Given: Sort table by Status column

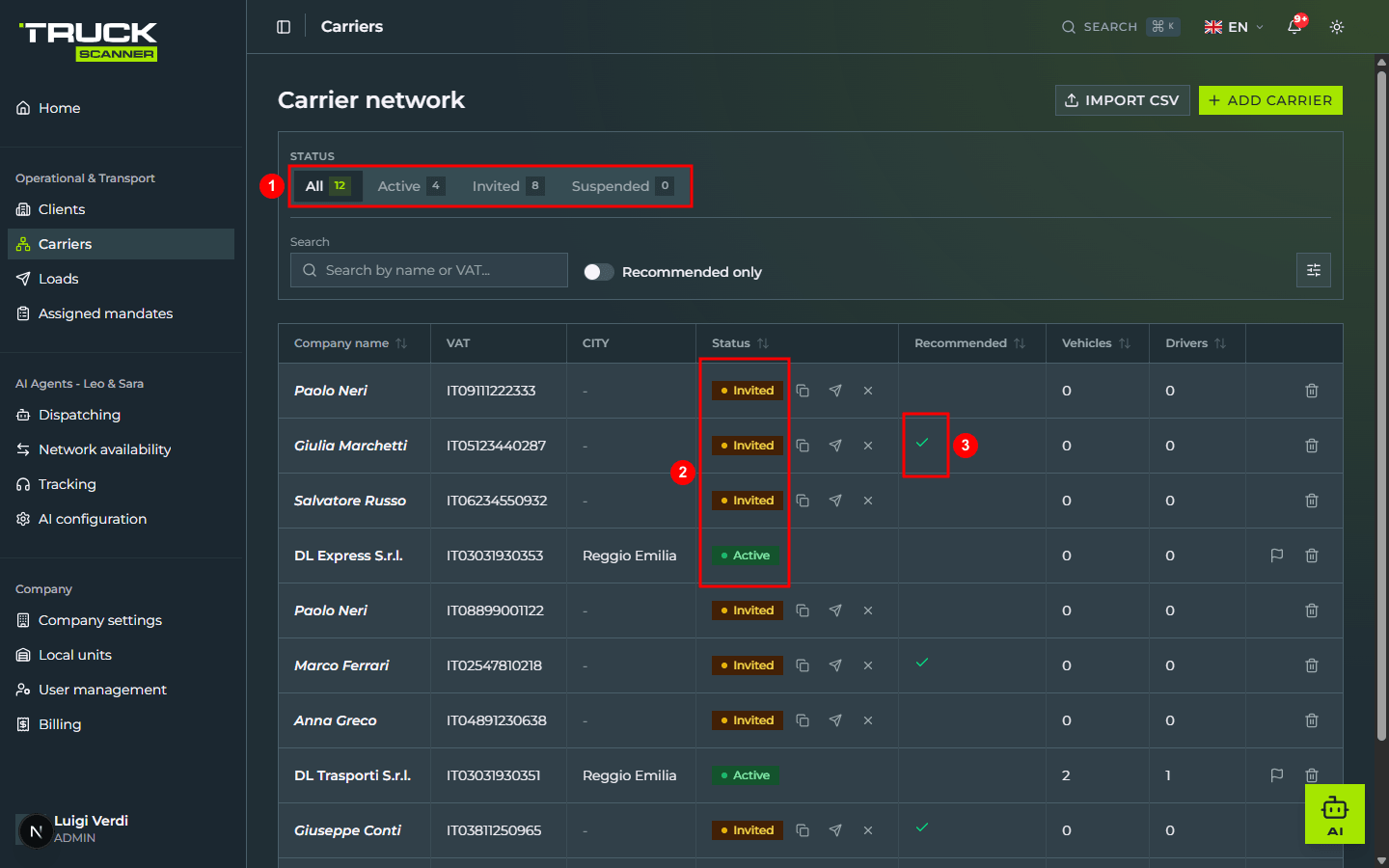Looking at the screenshot, I should (x=740, y=343).
